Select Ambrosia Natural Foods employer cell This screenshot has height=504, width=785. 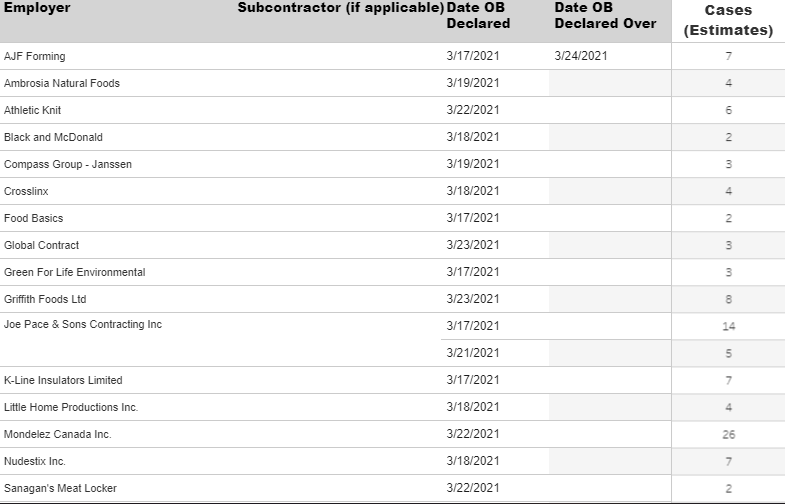click(62, 83)
